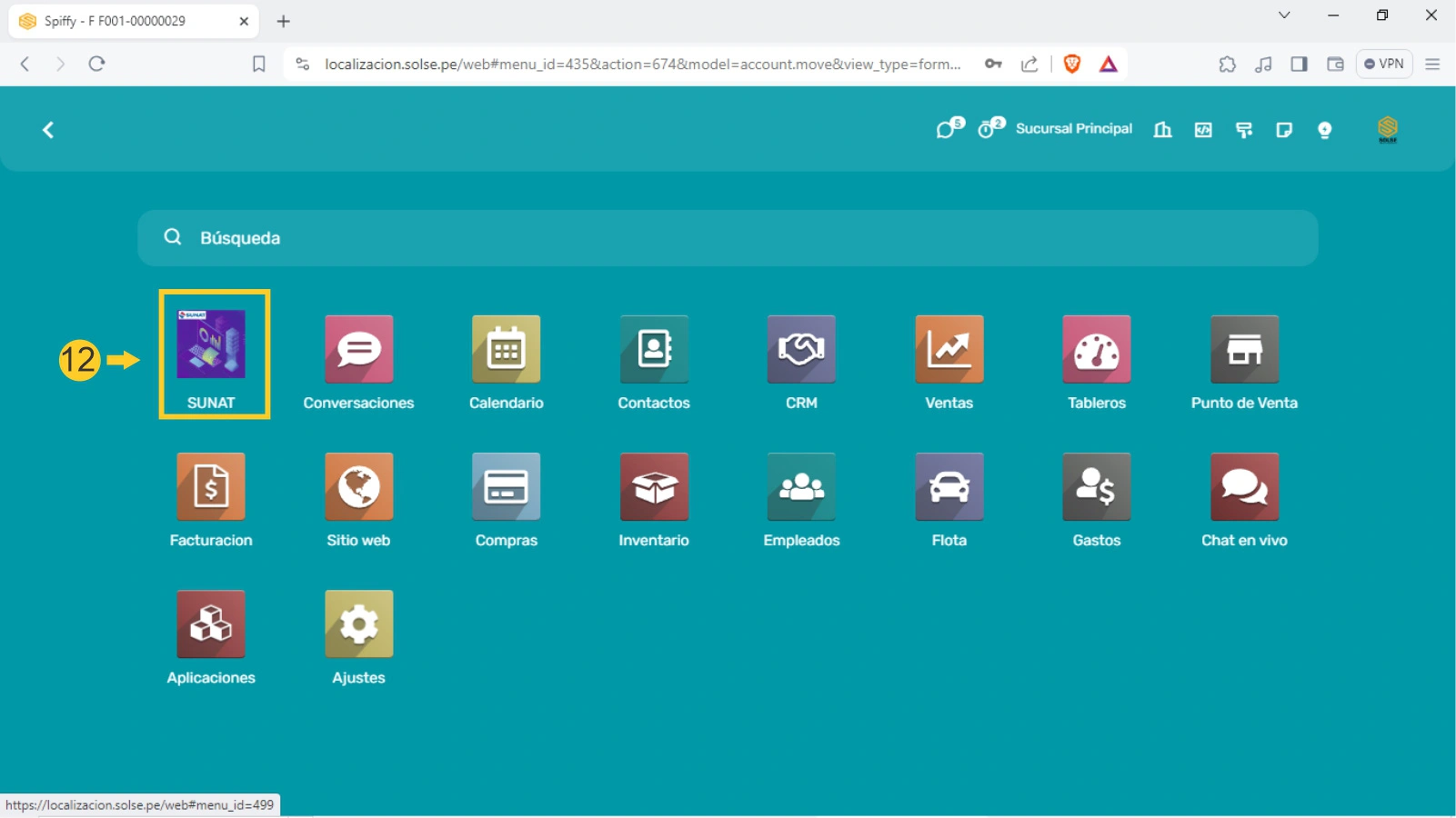Image resolution: width=1456 pixels, height=818 pixels.
Task: Open the user profile logo menu
Action: pyautogui.click(x=1387, y=129)
